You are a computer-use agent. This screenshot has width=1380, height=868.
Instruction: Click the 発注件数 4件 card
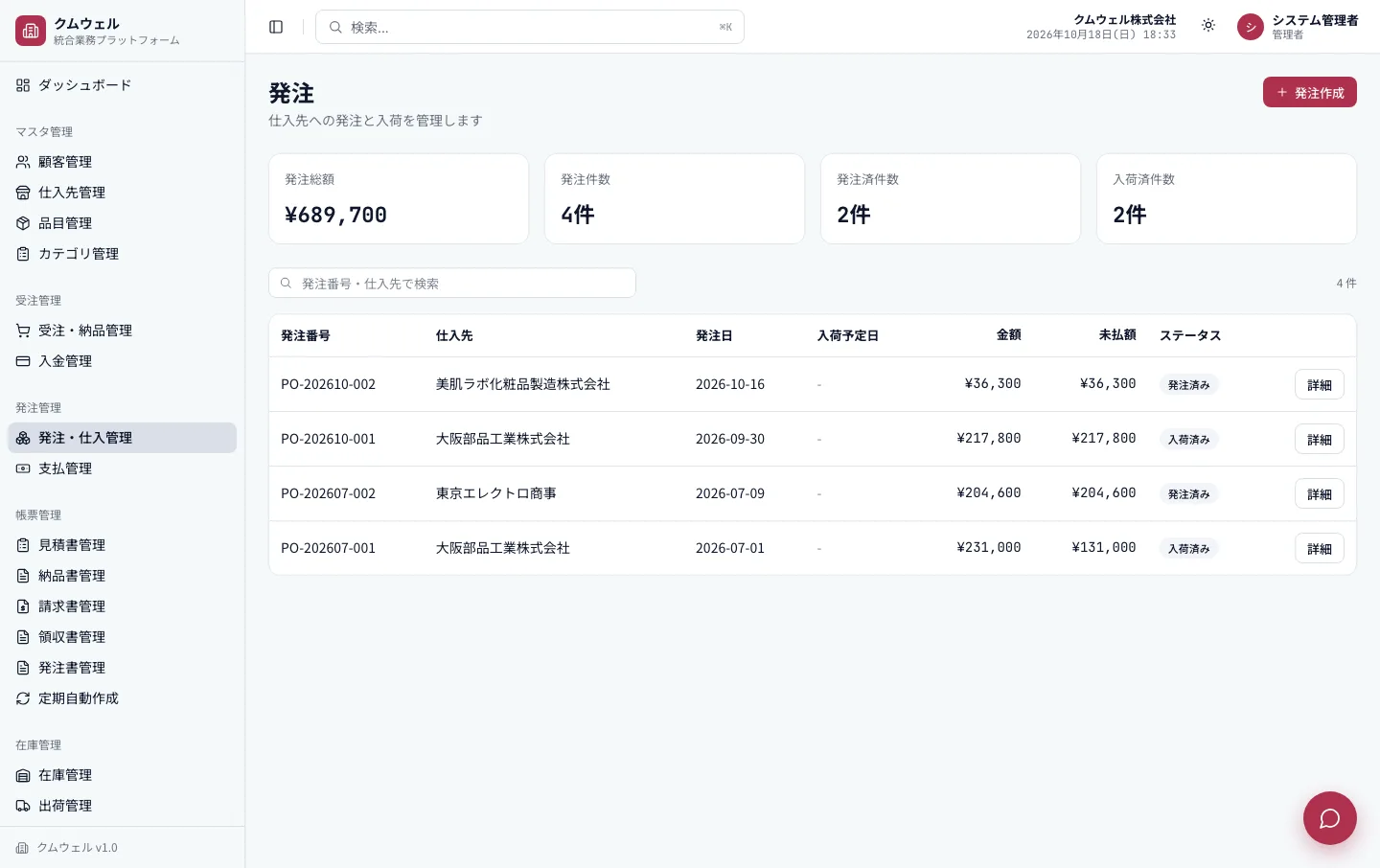coord(675,199)
